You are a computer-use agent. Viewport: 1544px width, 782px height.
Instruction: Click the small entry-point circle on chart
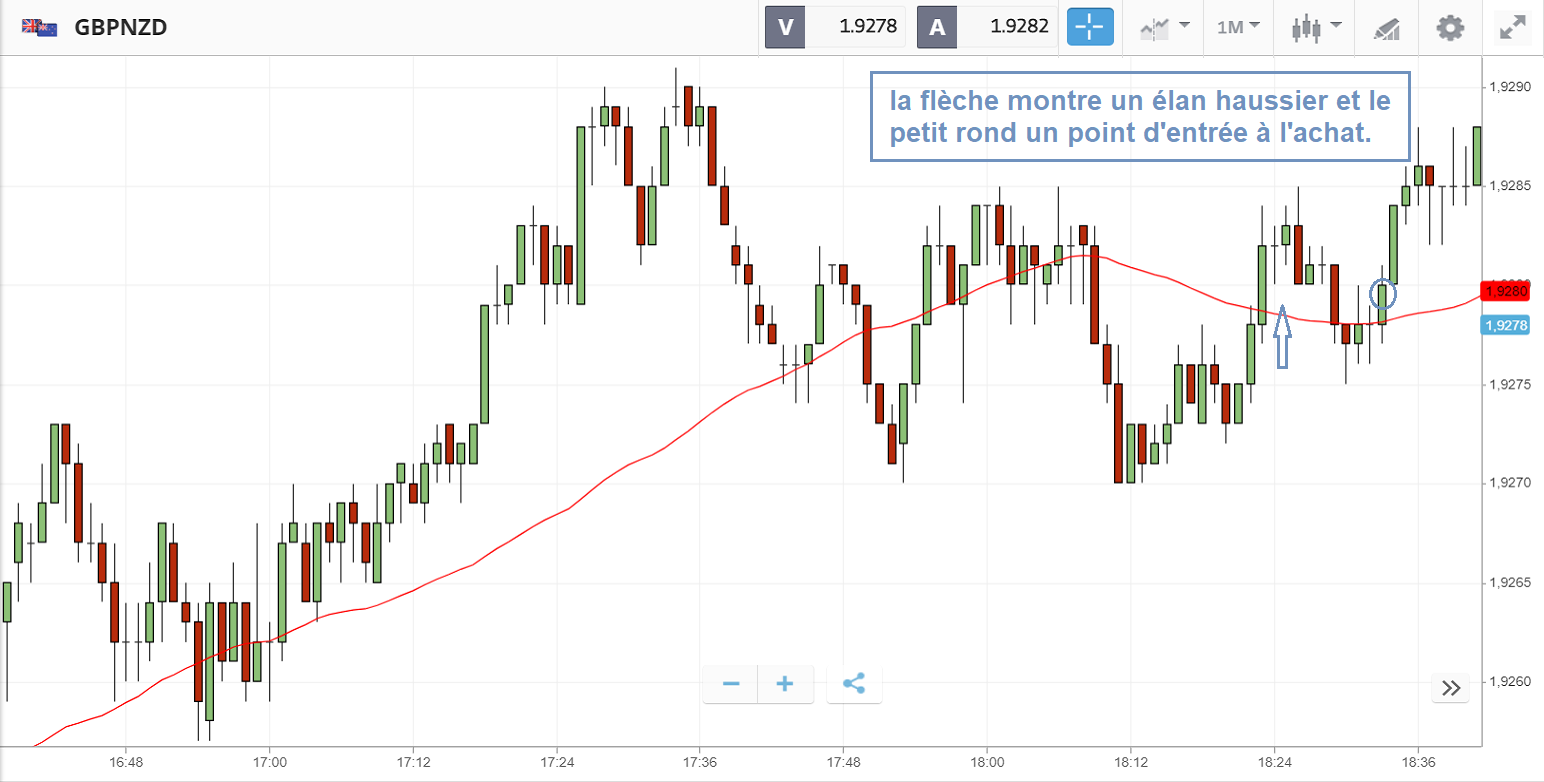(1383, 294)
